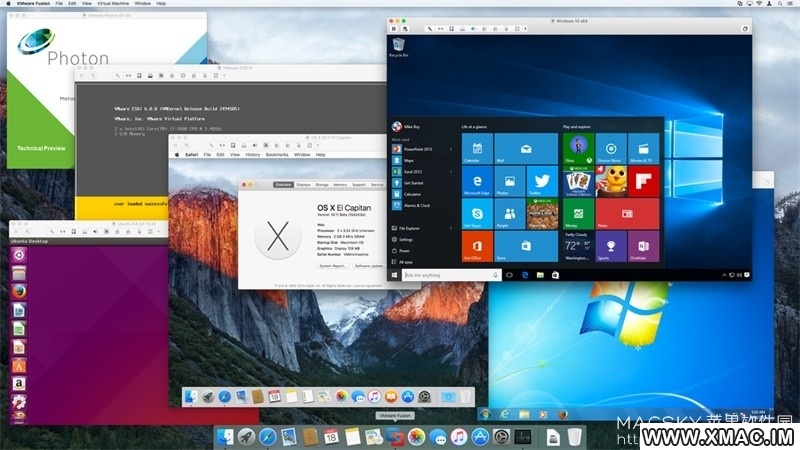Screen dimensions: 800x450
Task: Open Apple menu in host menu bar
Action: coord(8,3)
